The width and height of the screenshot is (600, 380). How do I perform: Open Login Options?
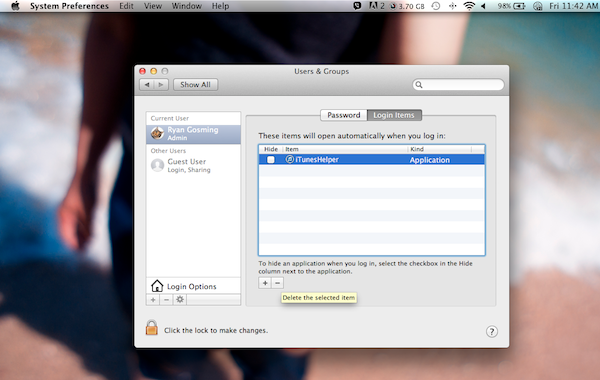point(193,286)
